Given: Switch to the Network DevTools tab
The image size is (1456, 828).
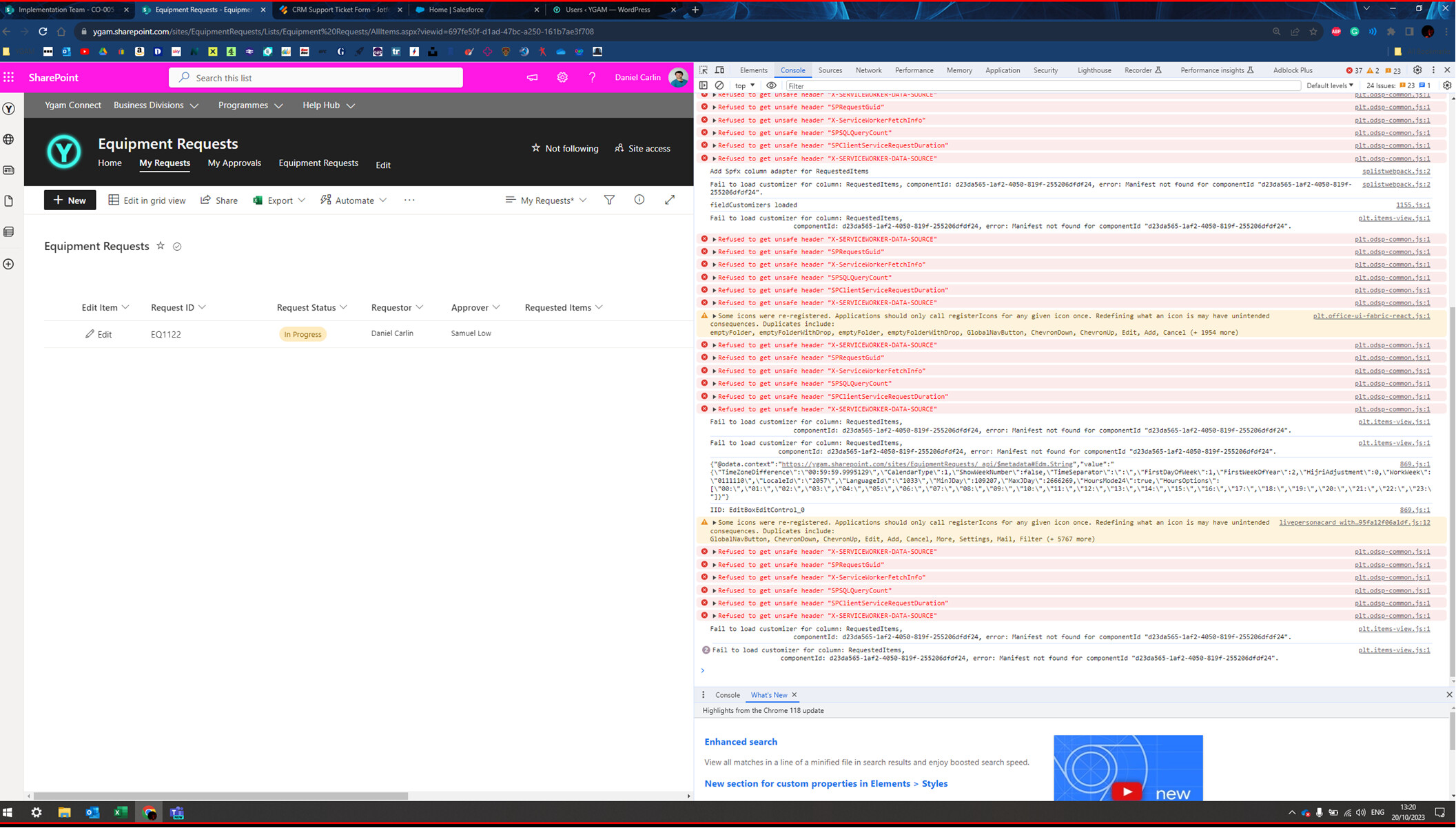Looking at the screenshot, I should tap(868, 70).
